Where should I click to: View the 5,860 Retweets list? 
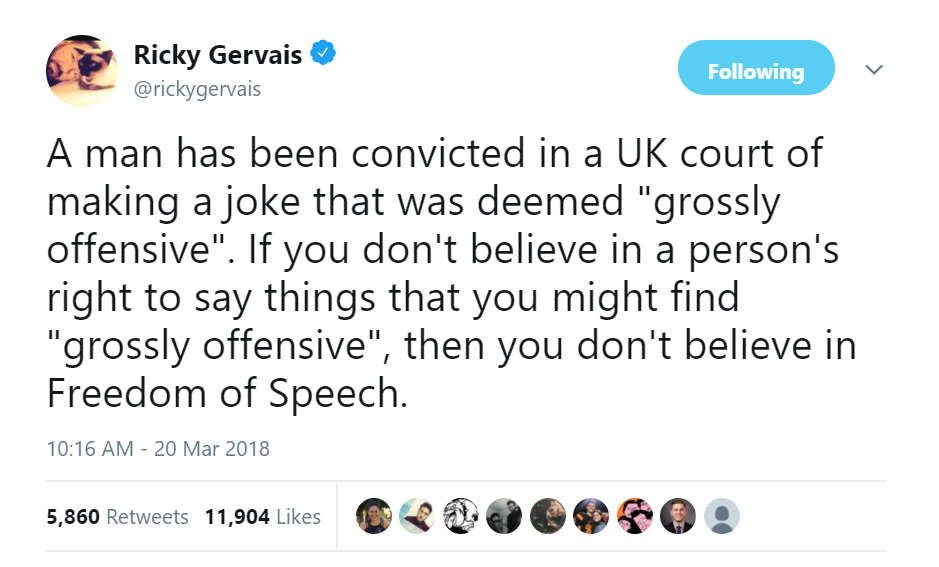117,517
